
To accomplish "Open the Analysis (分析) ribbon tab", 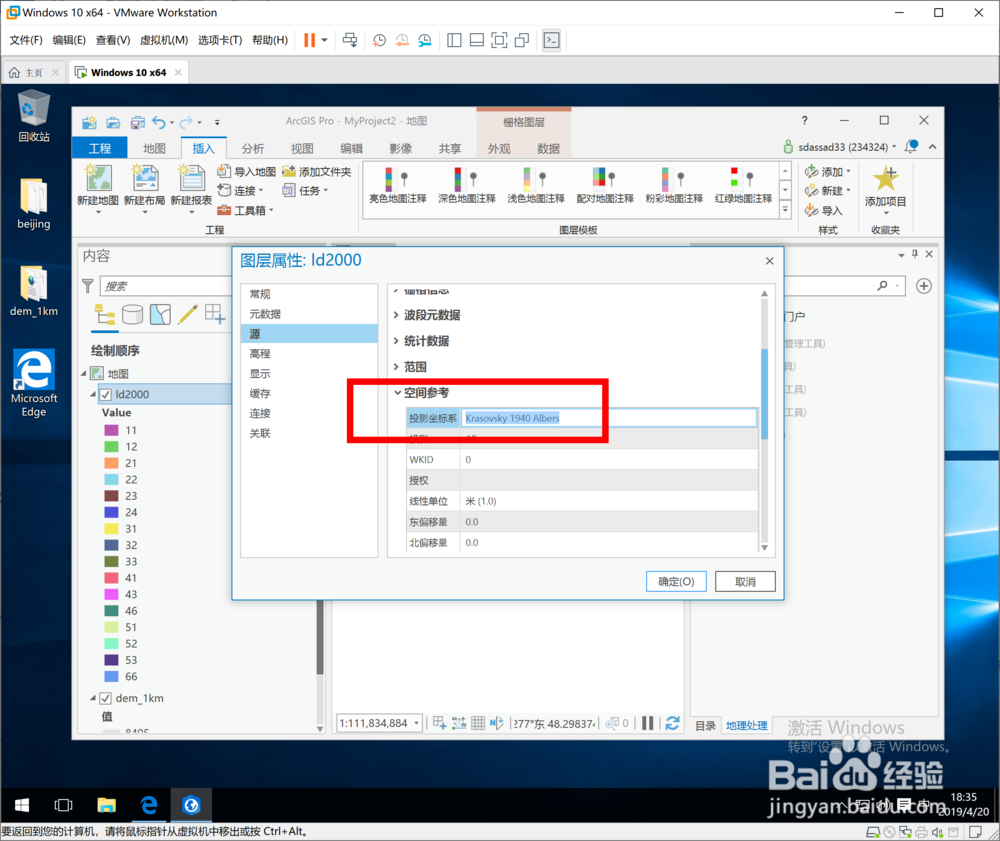I will click(x=253, y=148).
